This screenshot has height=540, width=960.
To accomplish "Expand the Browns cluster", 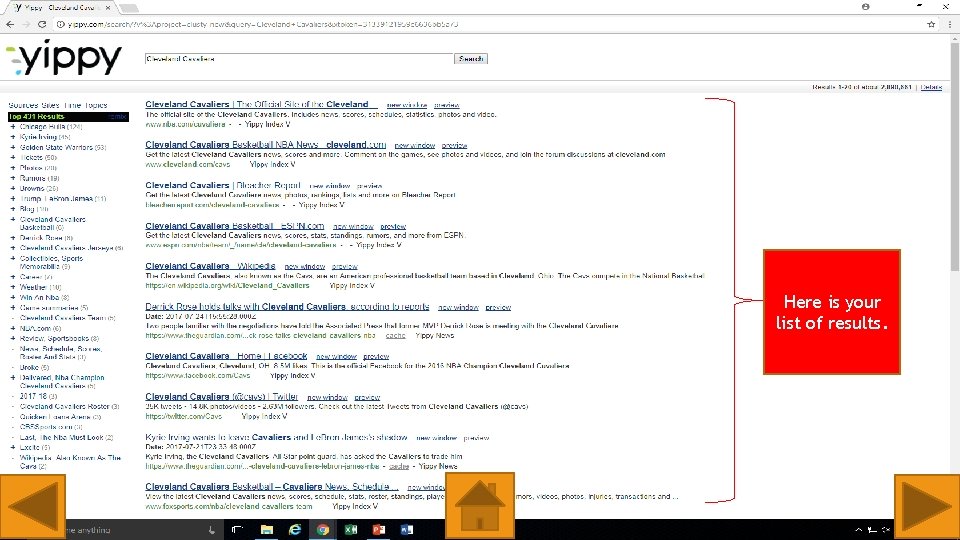I will (13, 189).
